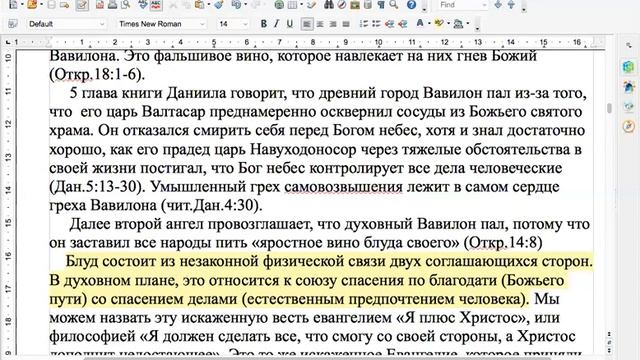This screenshot has height=360, width=640.
Task: Toggle Underline formatting
Action: pos(289,24)
